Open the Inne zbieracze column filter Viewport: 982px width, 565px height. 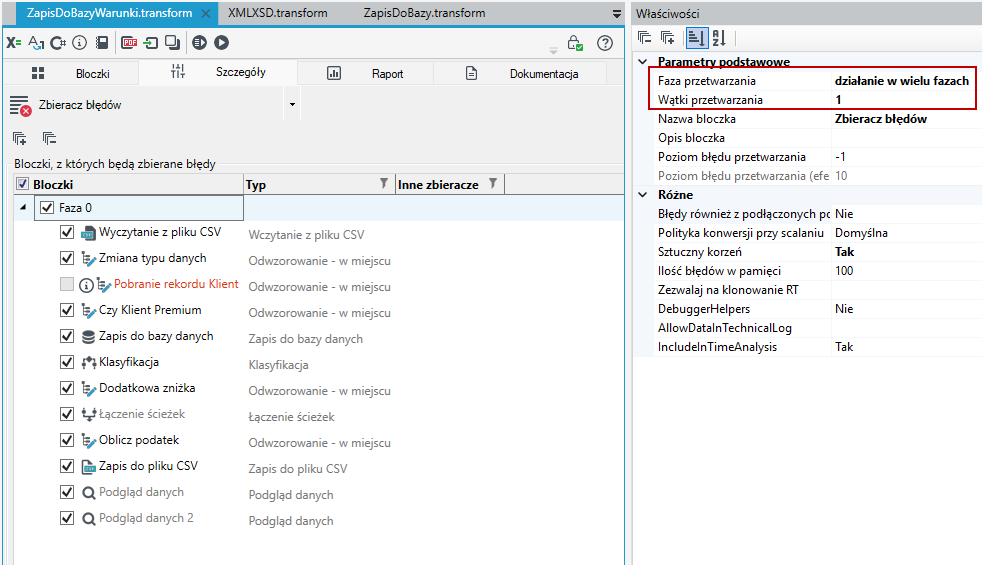pos(494,184)
